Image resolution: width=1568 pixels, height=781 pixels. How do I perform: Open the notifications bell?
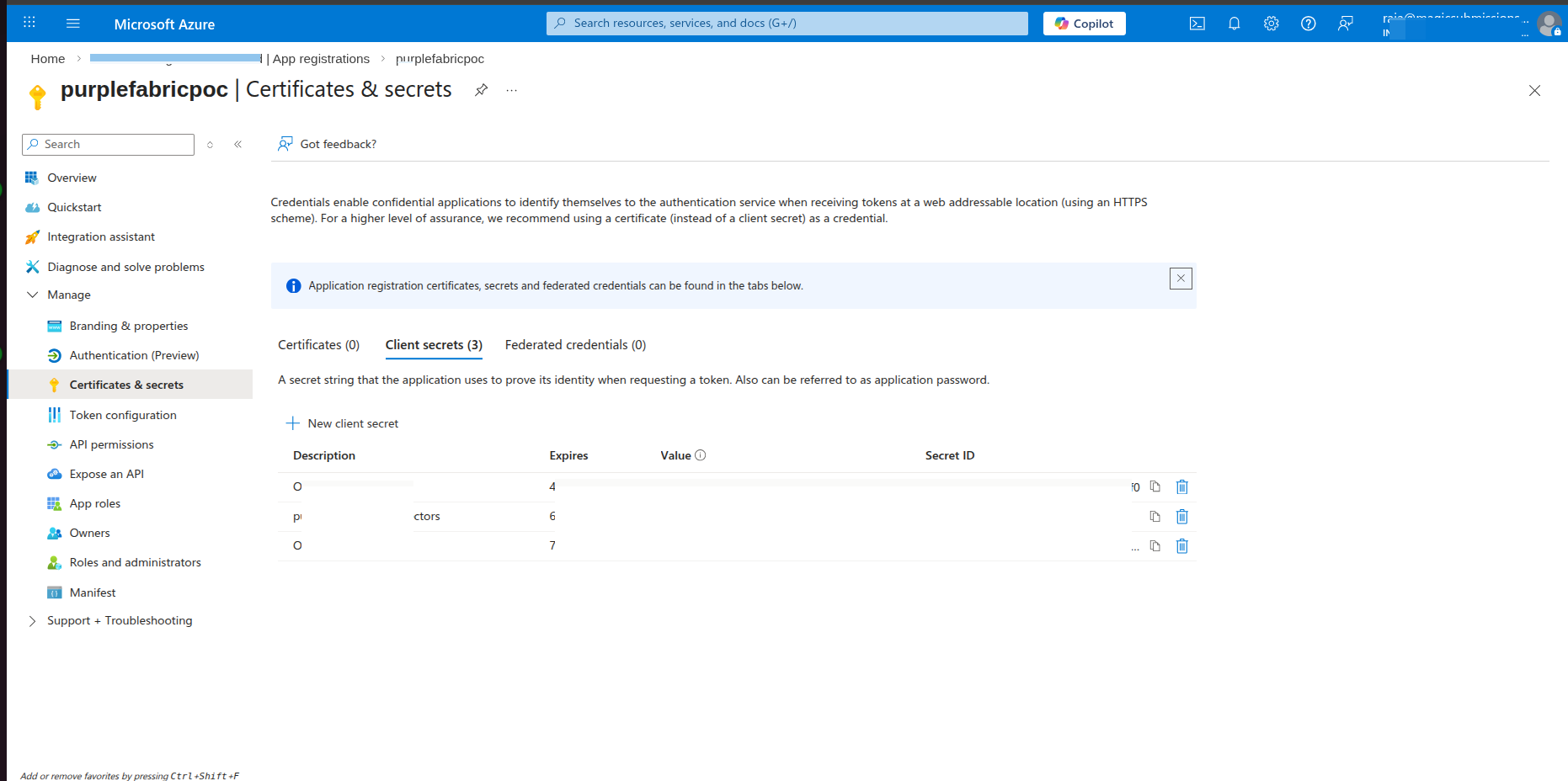pyautogui.click(x=1234, y=24)
